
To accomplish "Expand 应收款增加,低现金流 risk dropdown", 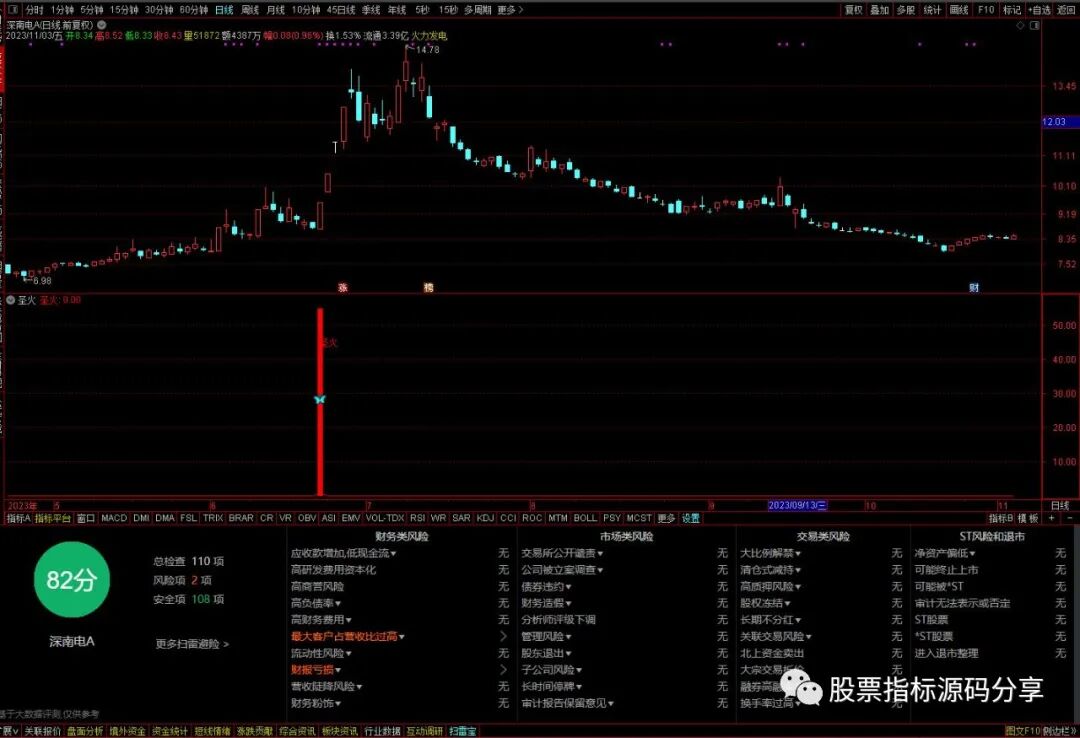I will 344,553.
